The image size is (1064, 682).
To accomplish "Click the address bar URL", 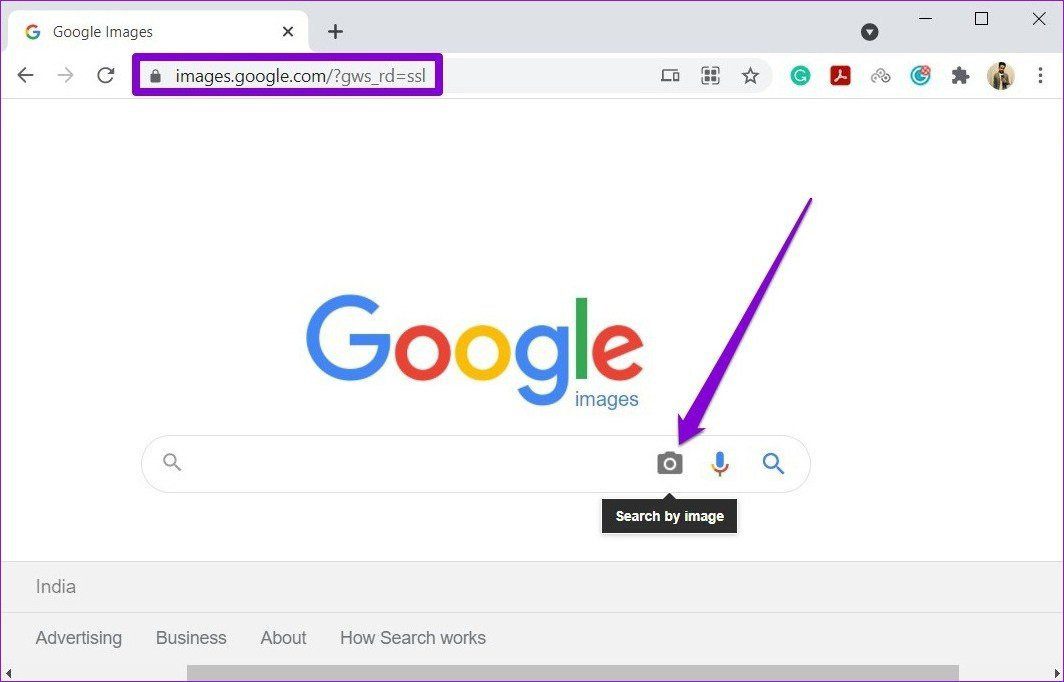I will [300, 76].
